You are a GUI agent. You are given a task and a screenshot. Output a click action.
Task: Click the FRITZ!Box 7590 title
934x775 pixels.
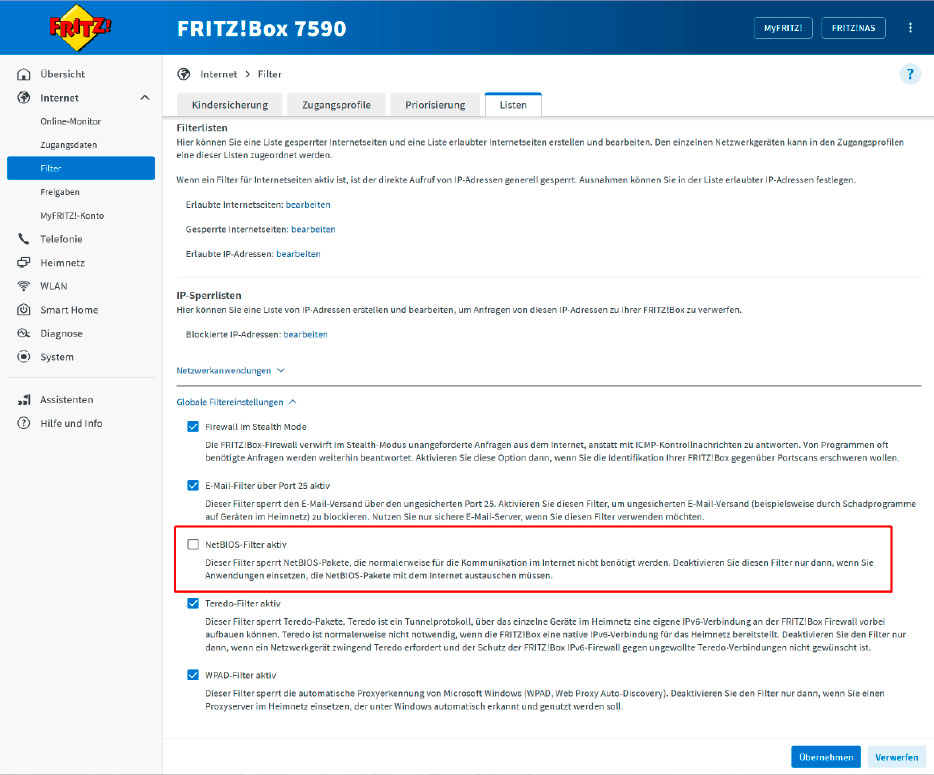point(261,29)
